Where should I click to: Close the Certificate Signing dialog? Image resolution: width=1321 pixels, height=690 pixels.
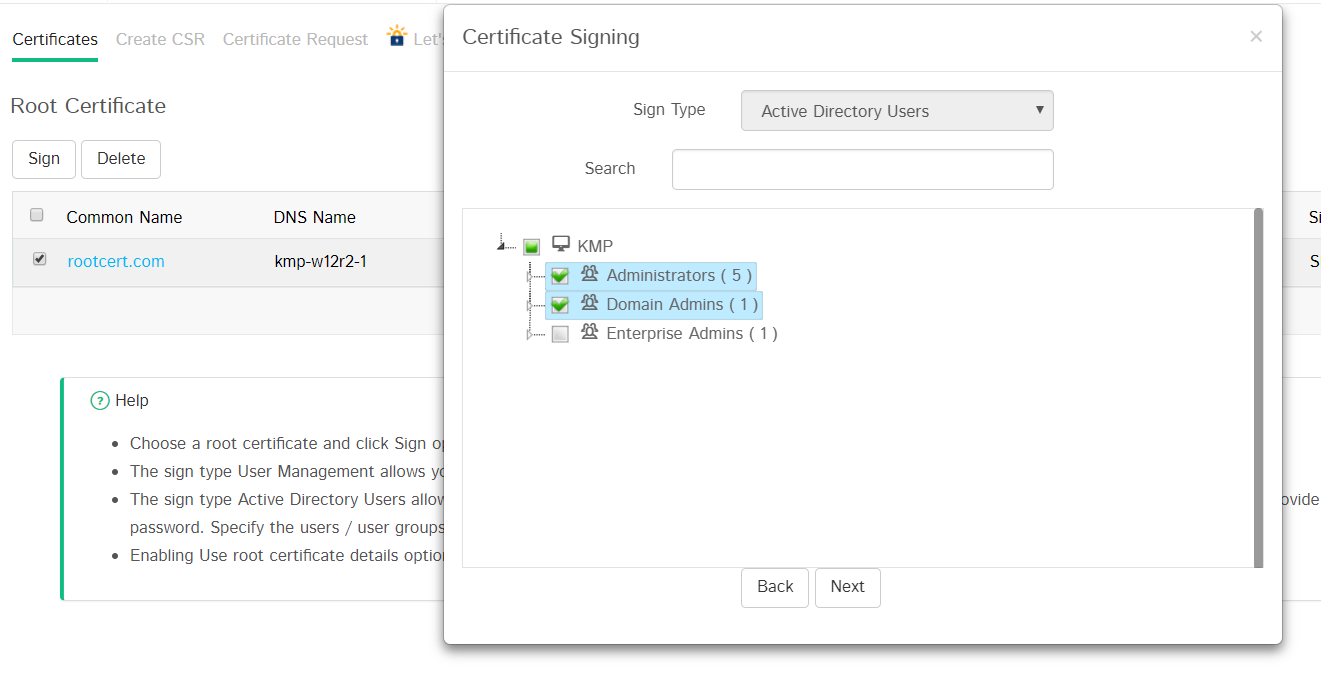pyautogui.click(x=1256, y=37)
